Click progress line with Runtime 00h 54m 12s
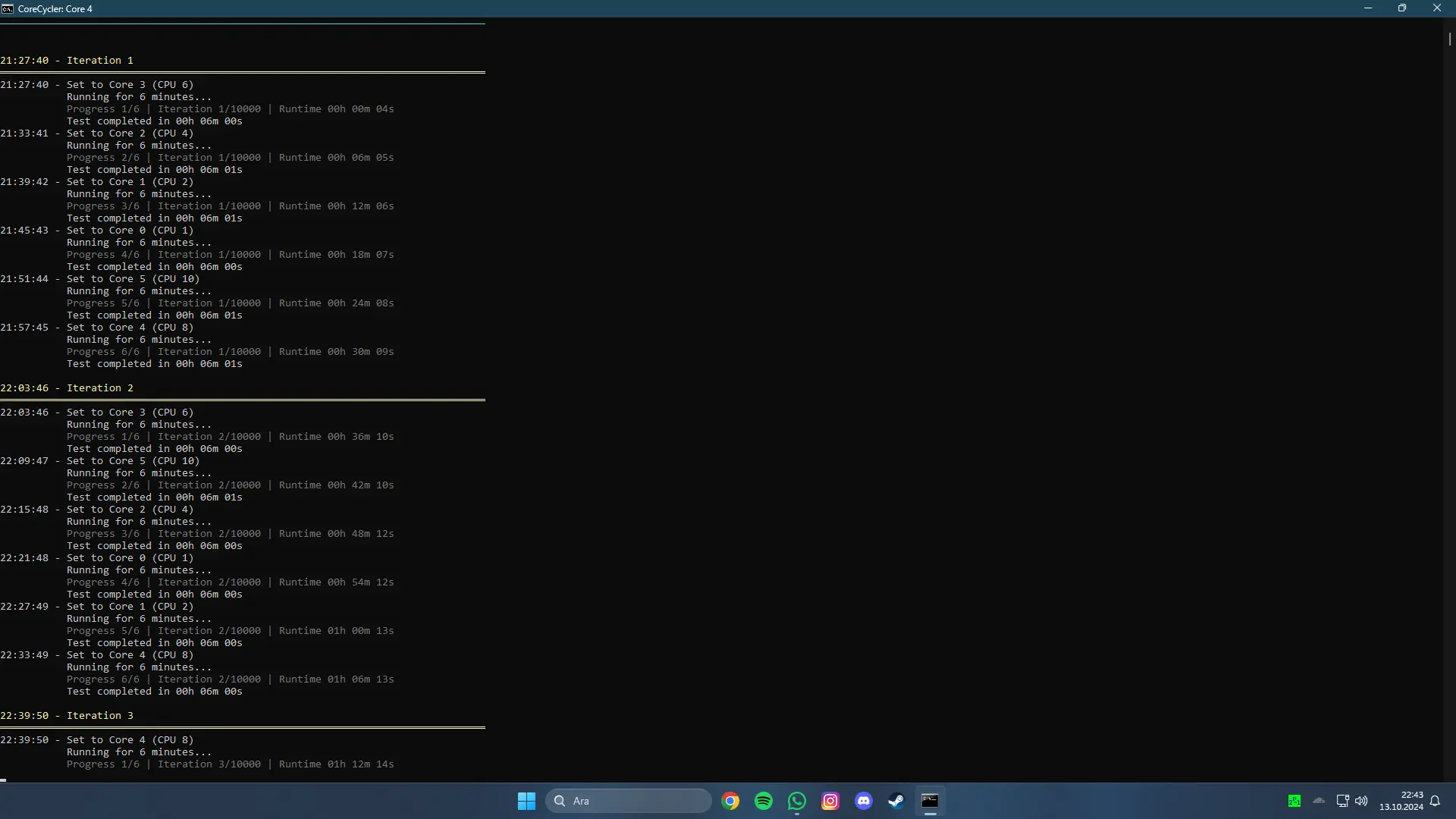Image resolution: width=1456 pixels, height=819 pixels. [x=231, y=582]
